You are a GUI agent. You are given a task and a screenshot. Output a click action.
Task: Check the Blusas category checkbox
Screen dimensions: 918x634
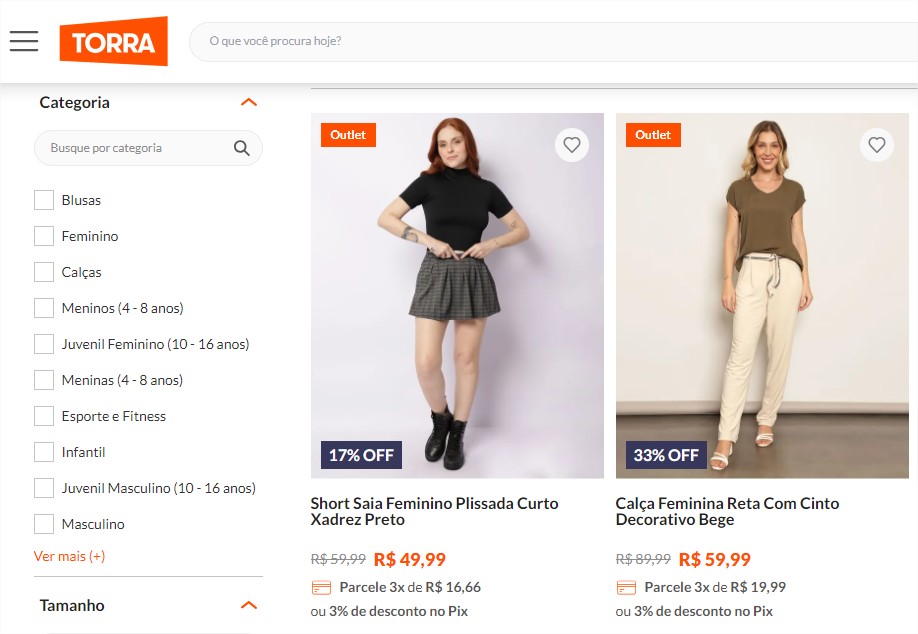pyautogui.click(x=44, y=200)
